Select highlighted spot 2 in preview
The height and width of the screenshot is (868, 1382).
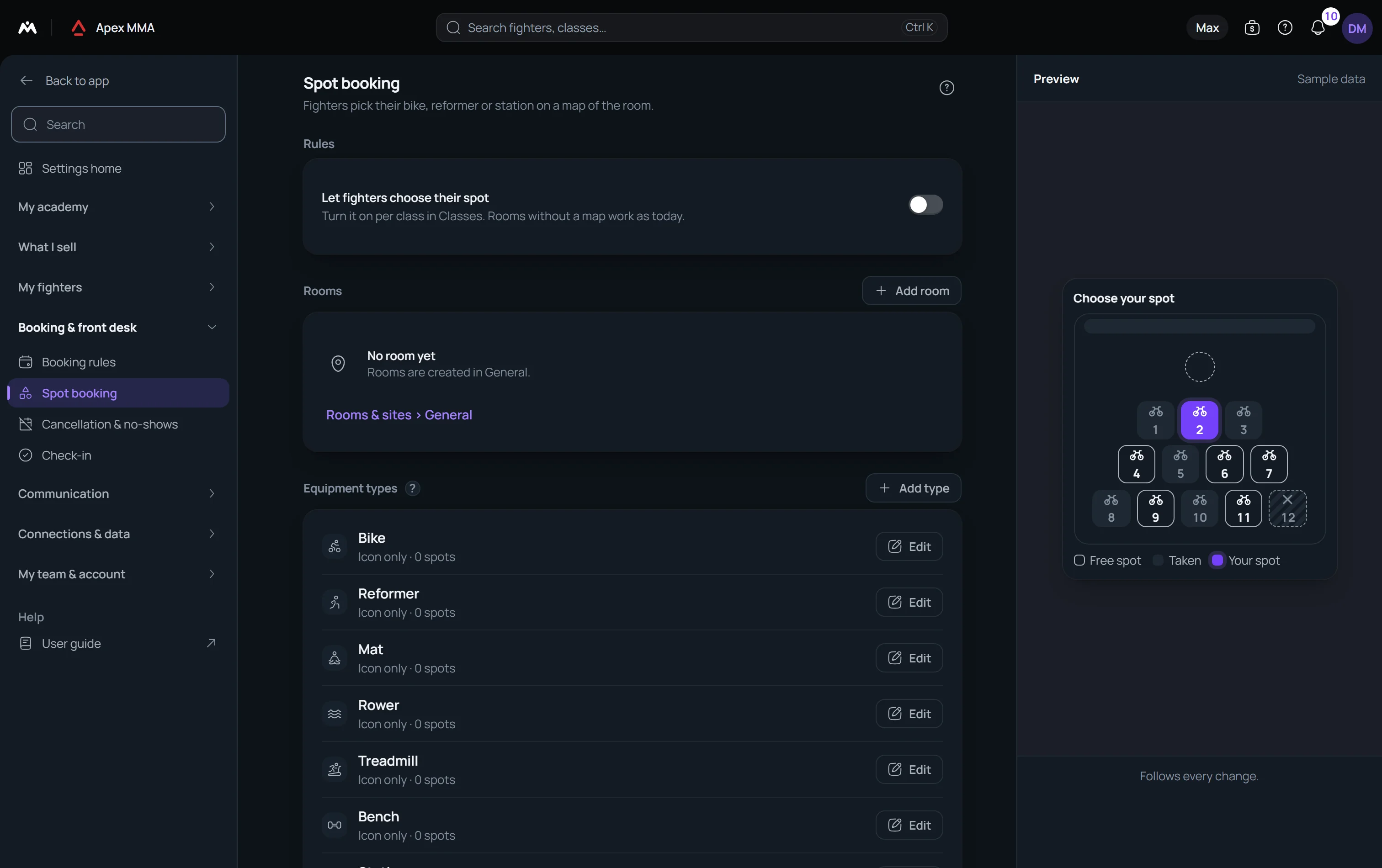click(1199, 420)
